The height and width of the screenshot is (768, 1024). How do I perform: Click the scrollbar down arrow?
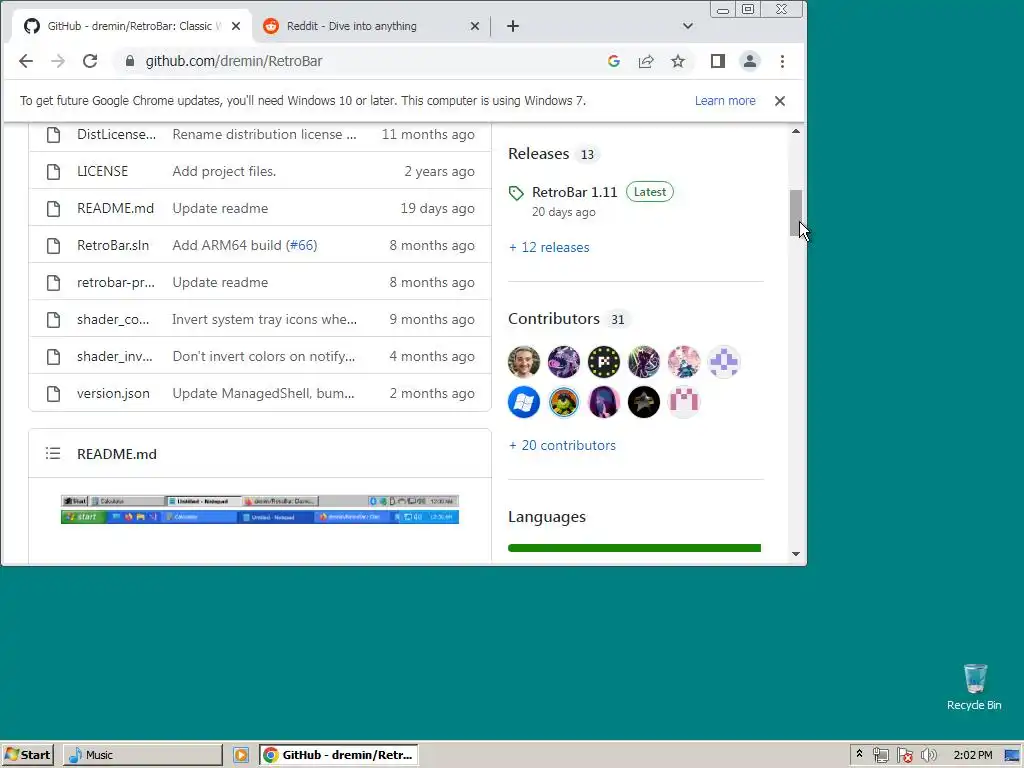point(795,554)
